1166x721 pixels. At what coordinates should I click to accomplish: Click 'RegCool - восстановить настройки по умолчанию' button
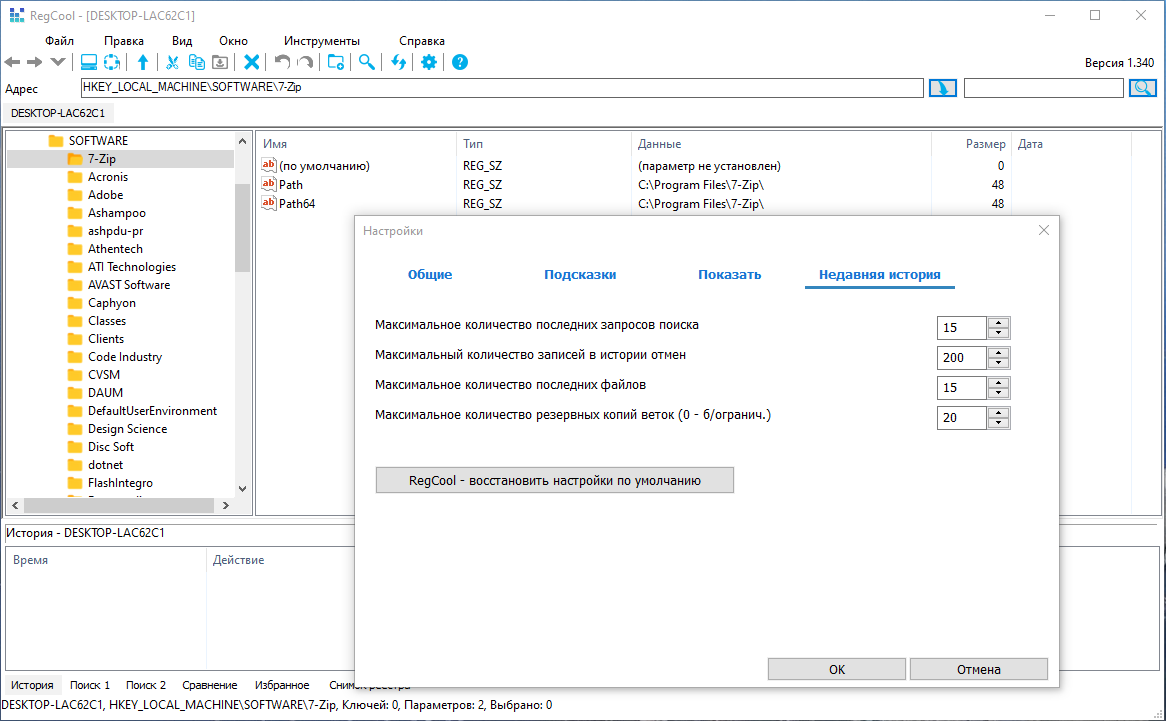pos(555,480)
